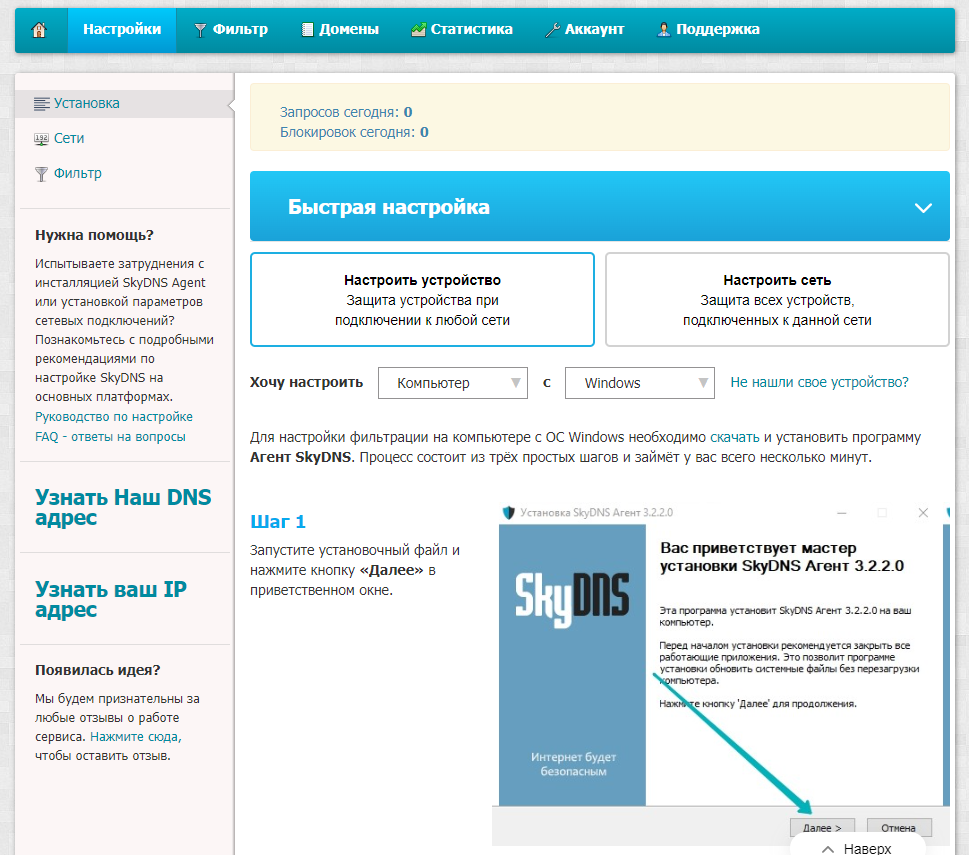
Task: Click the Быстрая настройка header
Action: point(599,206)
